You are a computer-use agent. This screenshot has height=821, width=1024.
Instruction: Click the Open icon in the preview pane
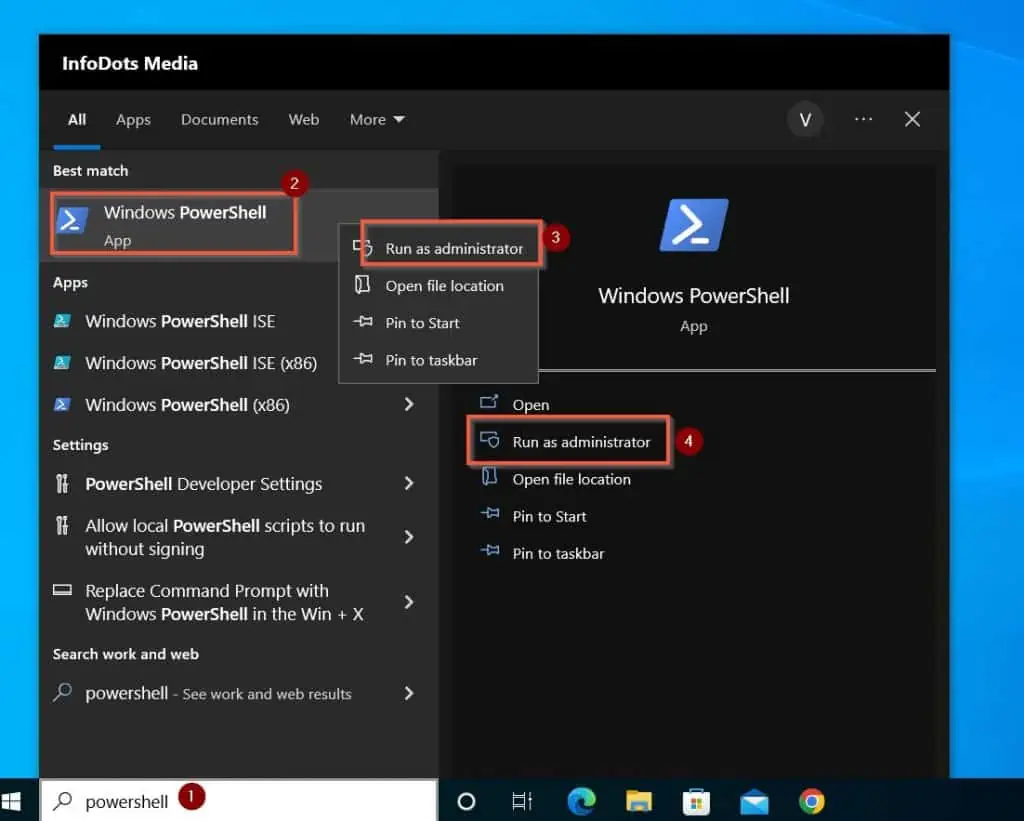tap(489, 402)
